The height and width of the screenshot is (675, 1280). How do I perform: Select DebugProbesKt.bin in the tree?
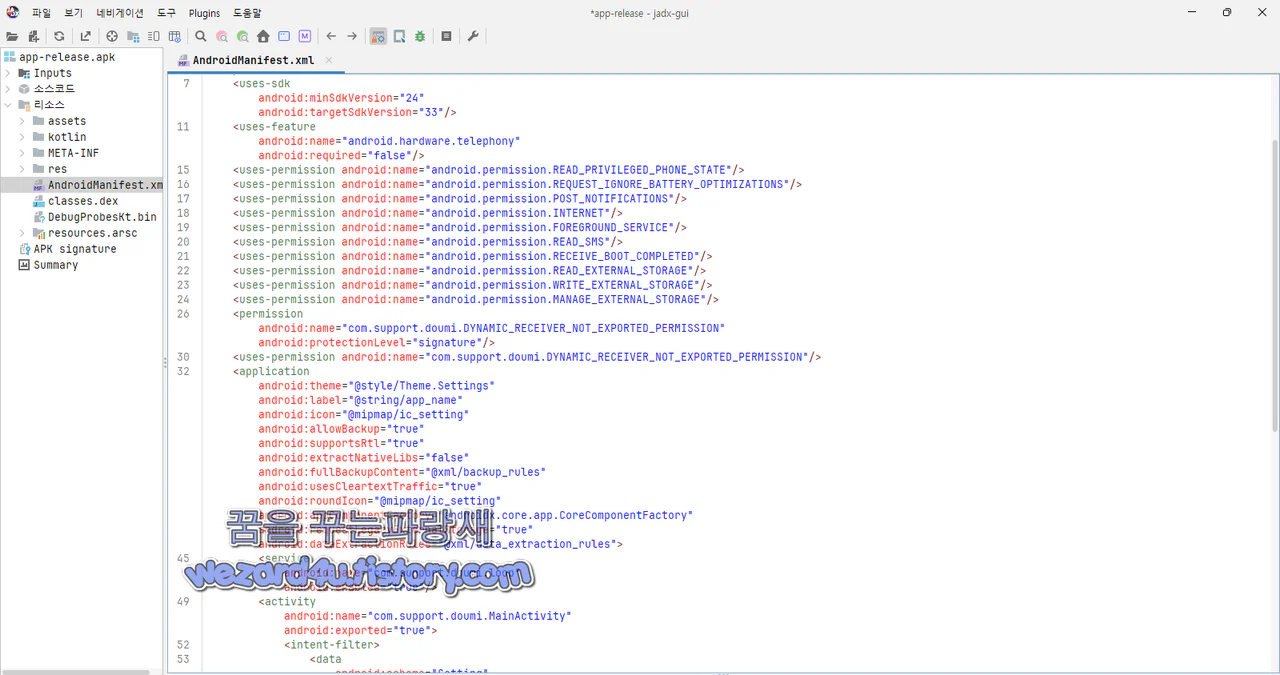102,217
